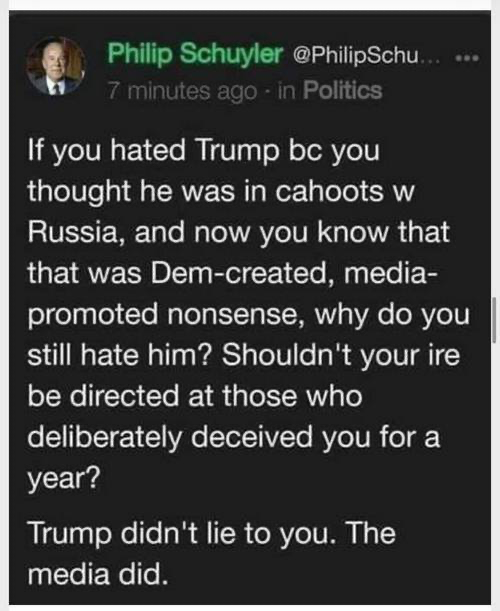The height and width of the screenshot is (611, 500).
Task: Click the scrollbar track above the thumb
Action: (494, 156)
